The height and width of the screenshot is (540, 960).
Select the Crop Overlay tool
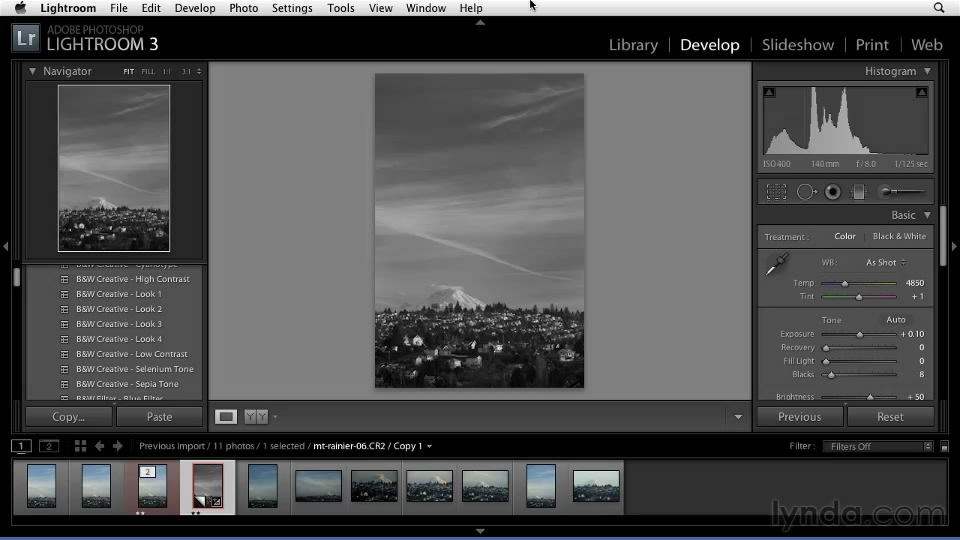[776, 192]
